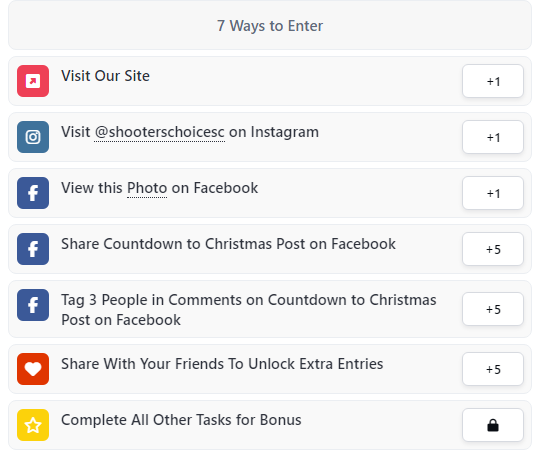Expand Share Countdown to Christmas Post entry

tap(270, 249)
